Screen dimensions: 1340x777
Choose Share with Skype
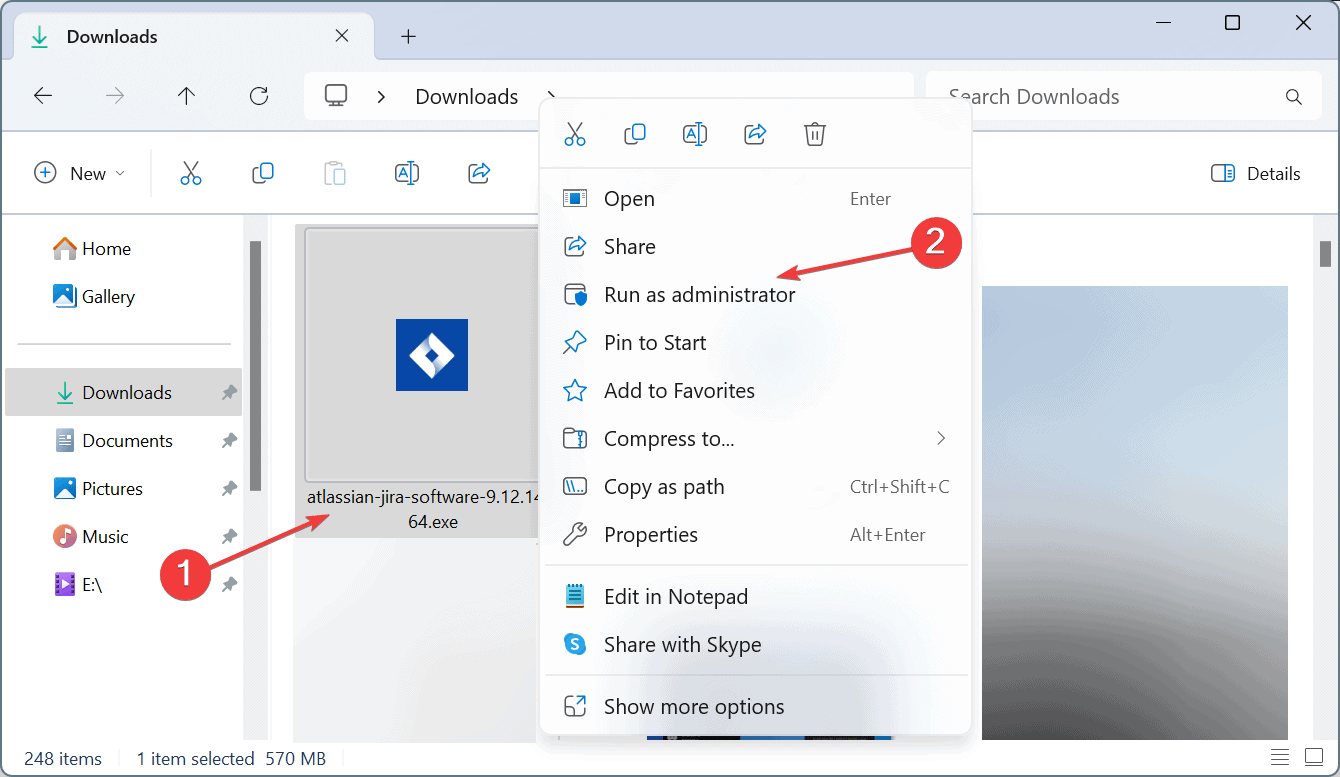(x=755, y=644)
